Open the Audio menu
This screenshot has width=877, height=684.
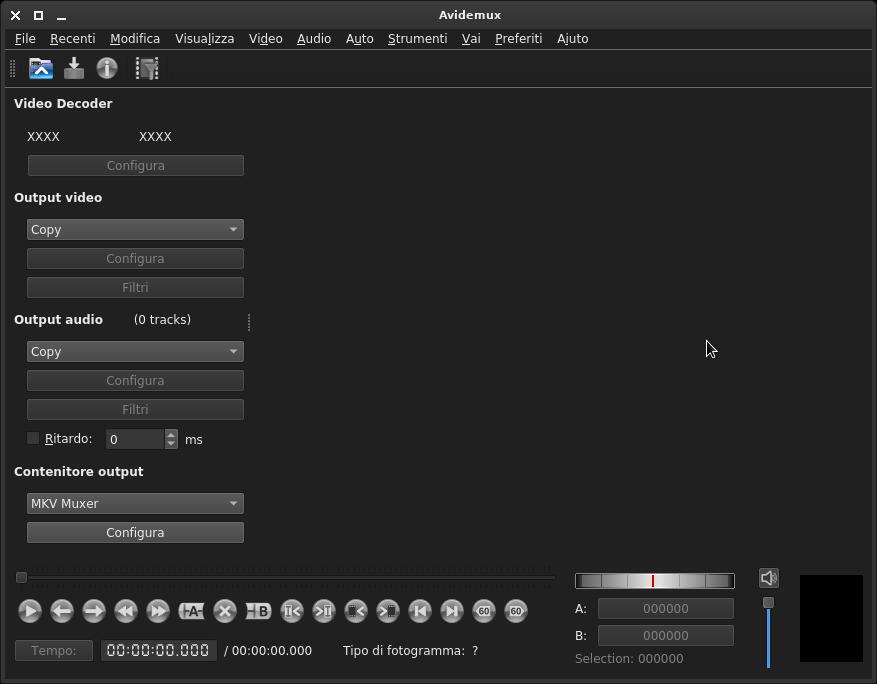(314, 39)
